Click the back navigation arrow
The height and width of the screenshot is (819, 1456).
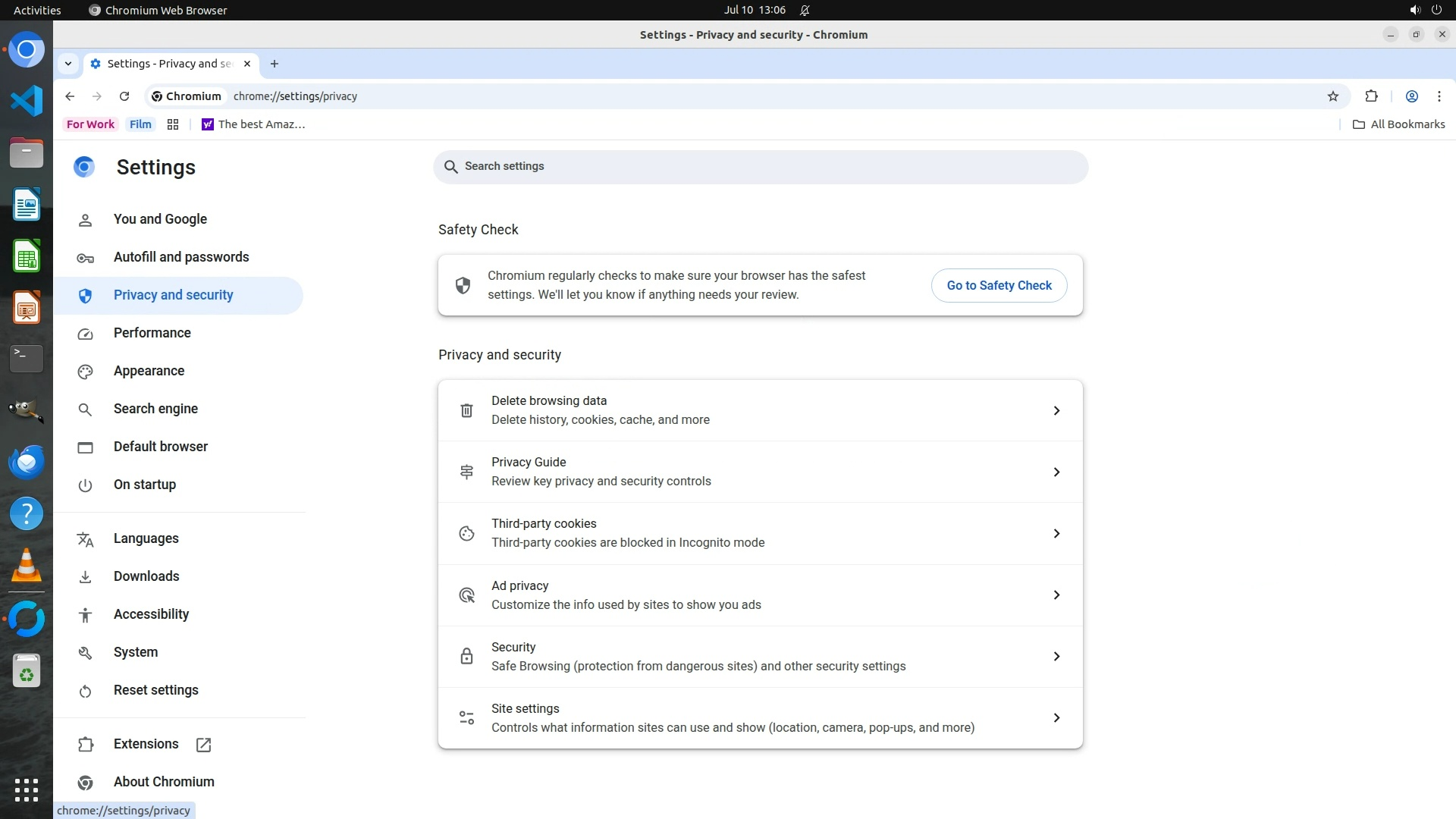point(70,96)
